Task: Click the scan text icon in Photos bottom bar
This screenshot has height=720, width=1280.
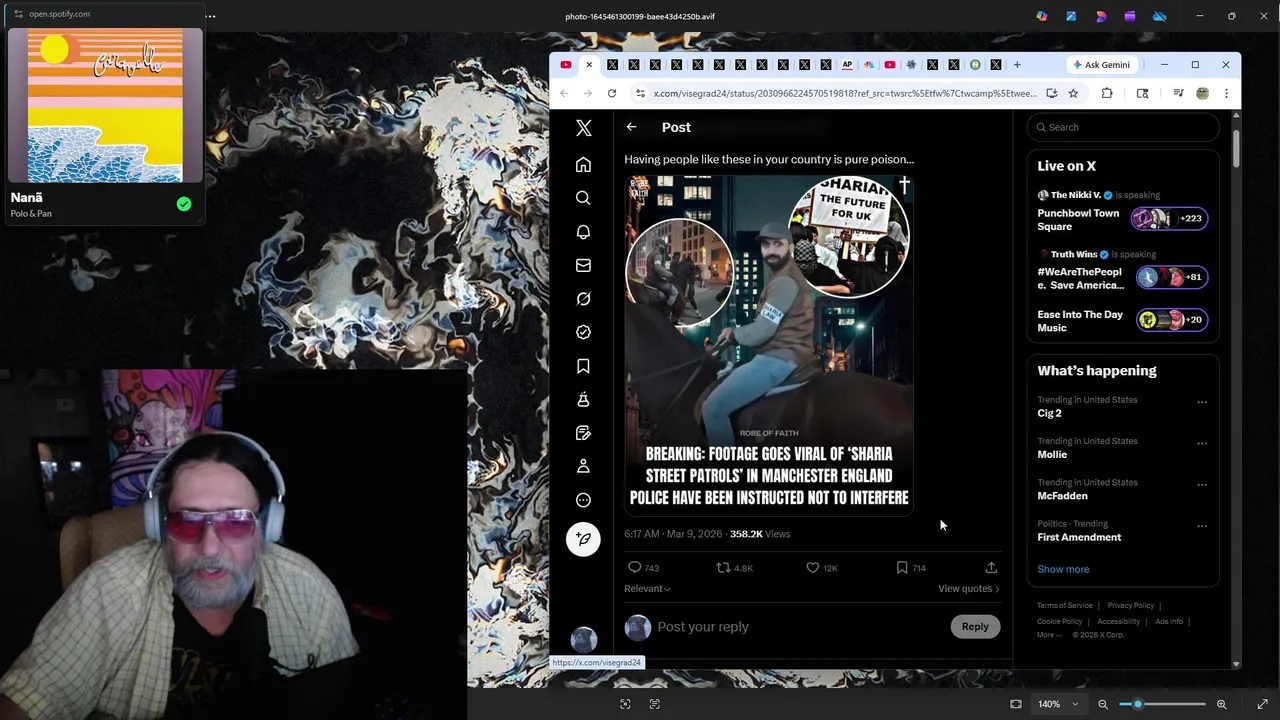Action: (654, 704)
